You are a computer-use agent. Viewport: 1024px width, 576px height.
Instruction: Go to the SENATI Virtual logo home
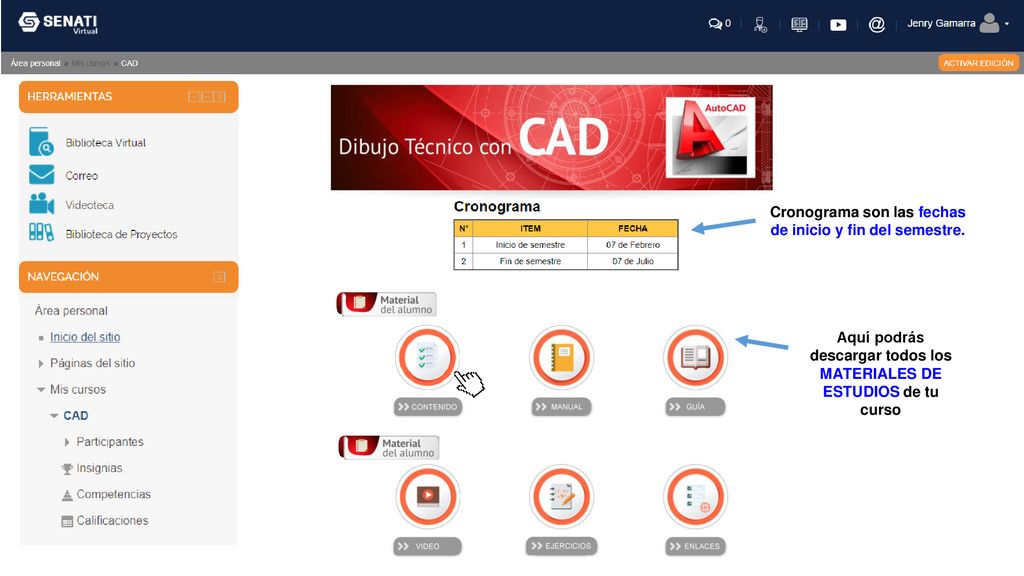tap(58, 23)
